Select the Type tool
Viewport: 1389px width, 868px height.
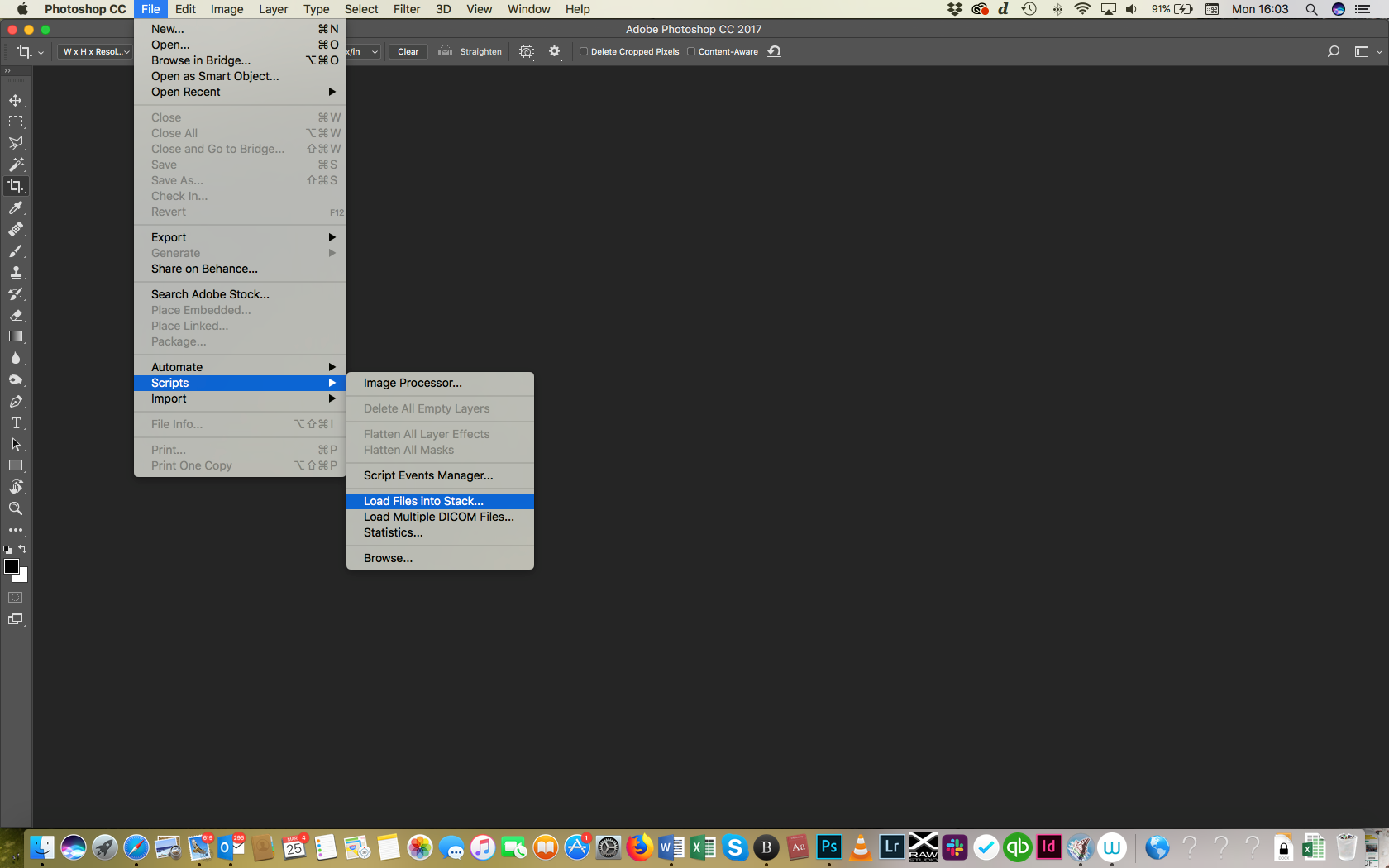click(16, 422)
